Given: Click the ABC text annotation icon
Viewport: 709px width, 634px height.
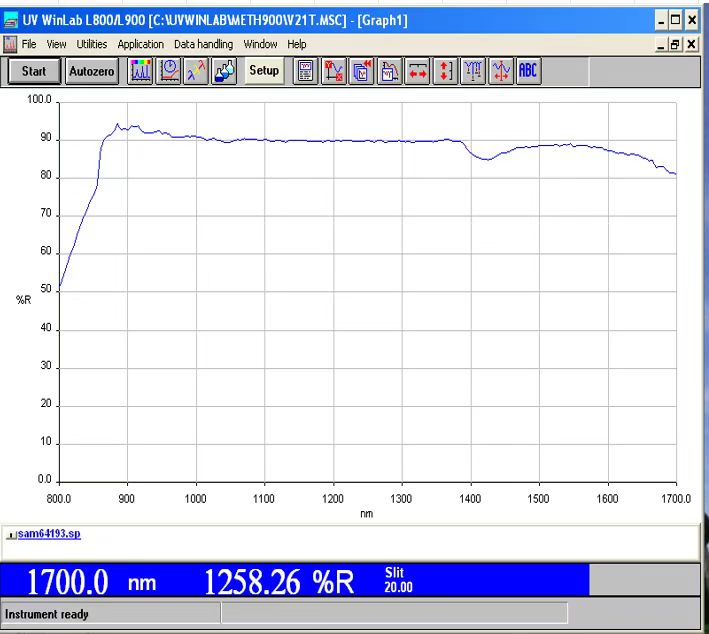Looking at the screenshot, I should pyautogui.click(x=528, y=71).
